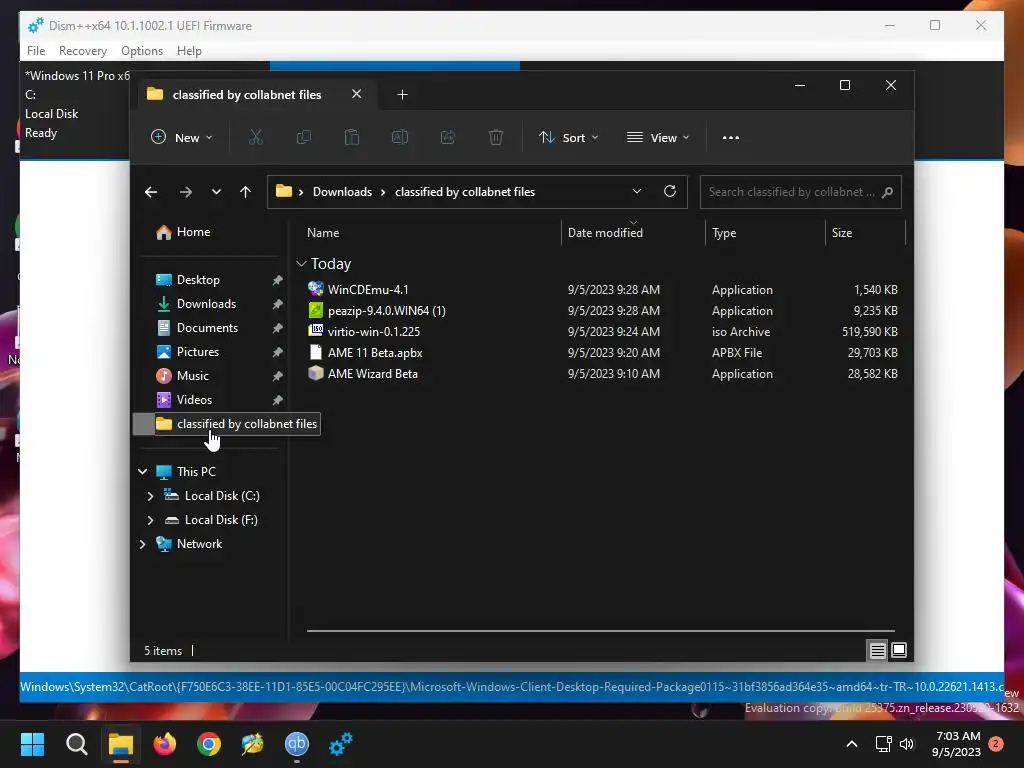Switch to large thumbnails view icon
Image resolution: width=1024 pixels, height=768 pixels.
tap(899, 650)
